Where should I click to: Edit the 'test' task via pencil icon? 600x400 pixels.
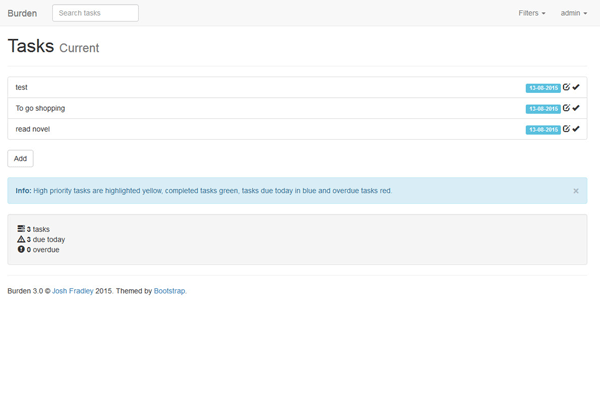tap(567, 87)
